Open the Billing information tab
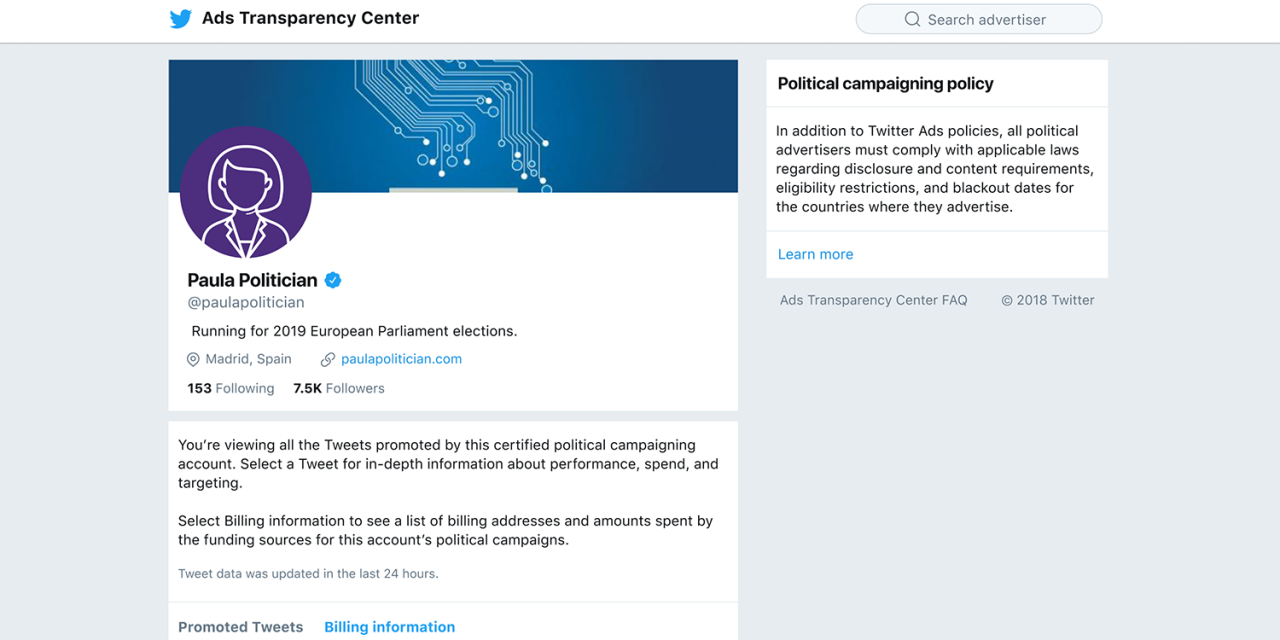1280x640 pixels. tap(389, 627)
